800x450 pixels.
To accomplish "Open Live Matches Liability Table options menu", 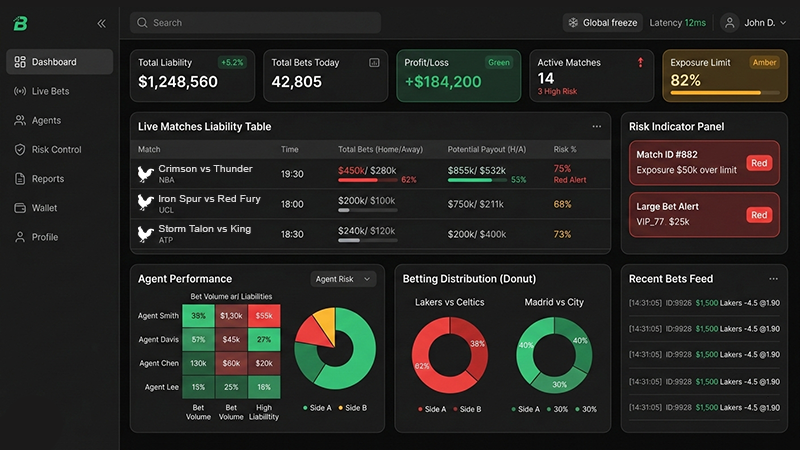I will point(596,127).
